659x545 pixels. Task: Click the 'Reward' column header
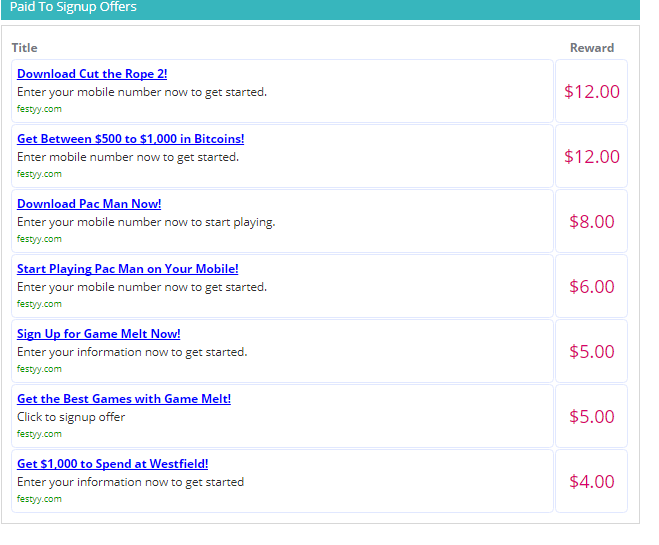pos(591,48)
